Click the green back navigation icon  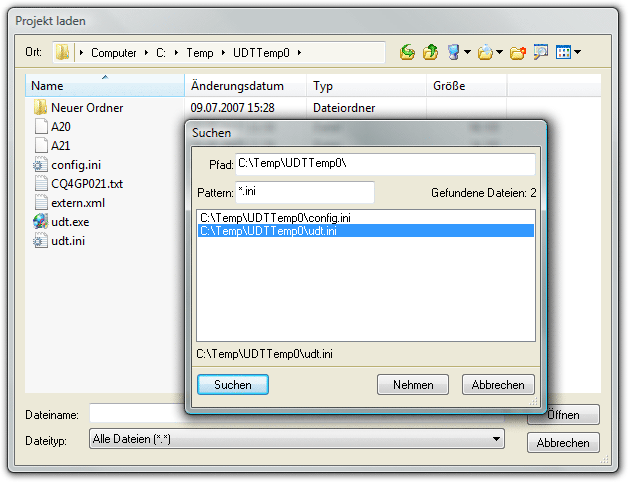pyautogui.click(x=407, y=52)
